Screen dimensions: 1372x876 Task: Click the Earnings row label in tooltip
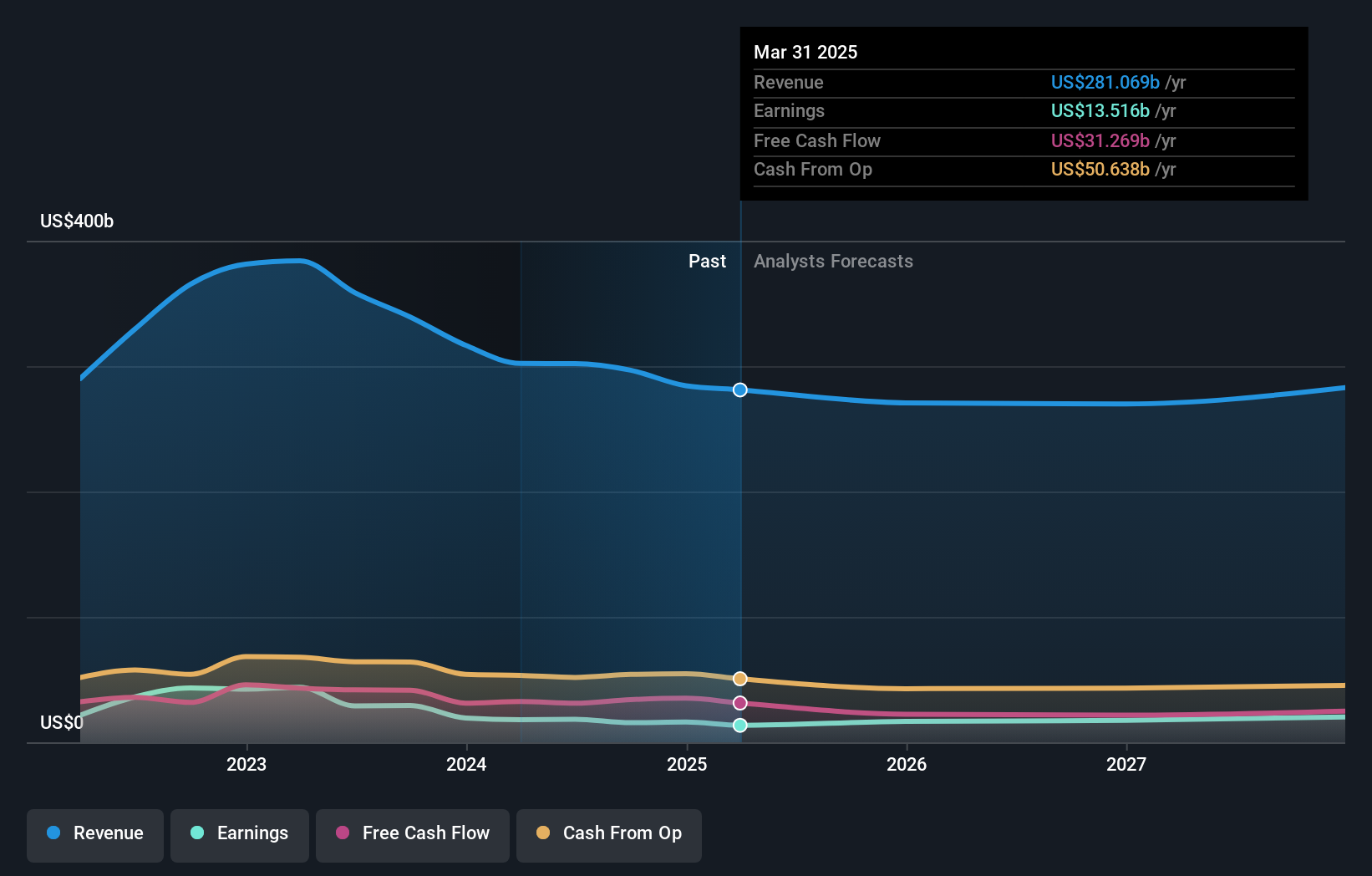tap(789, 110)
